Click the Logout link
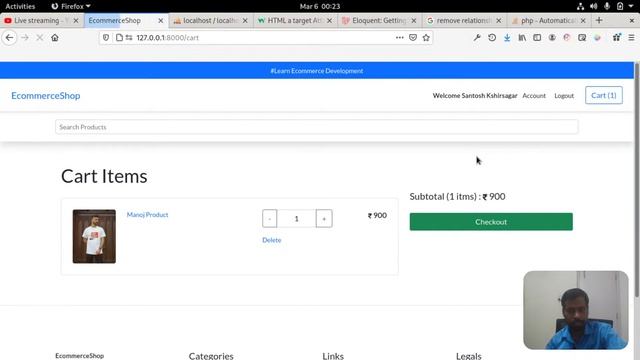 [564, 96]
